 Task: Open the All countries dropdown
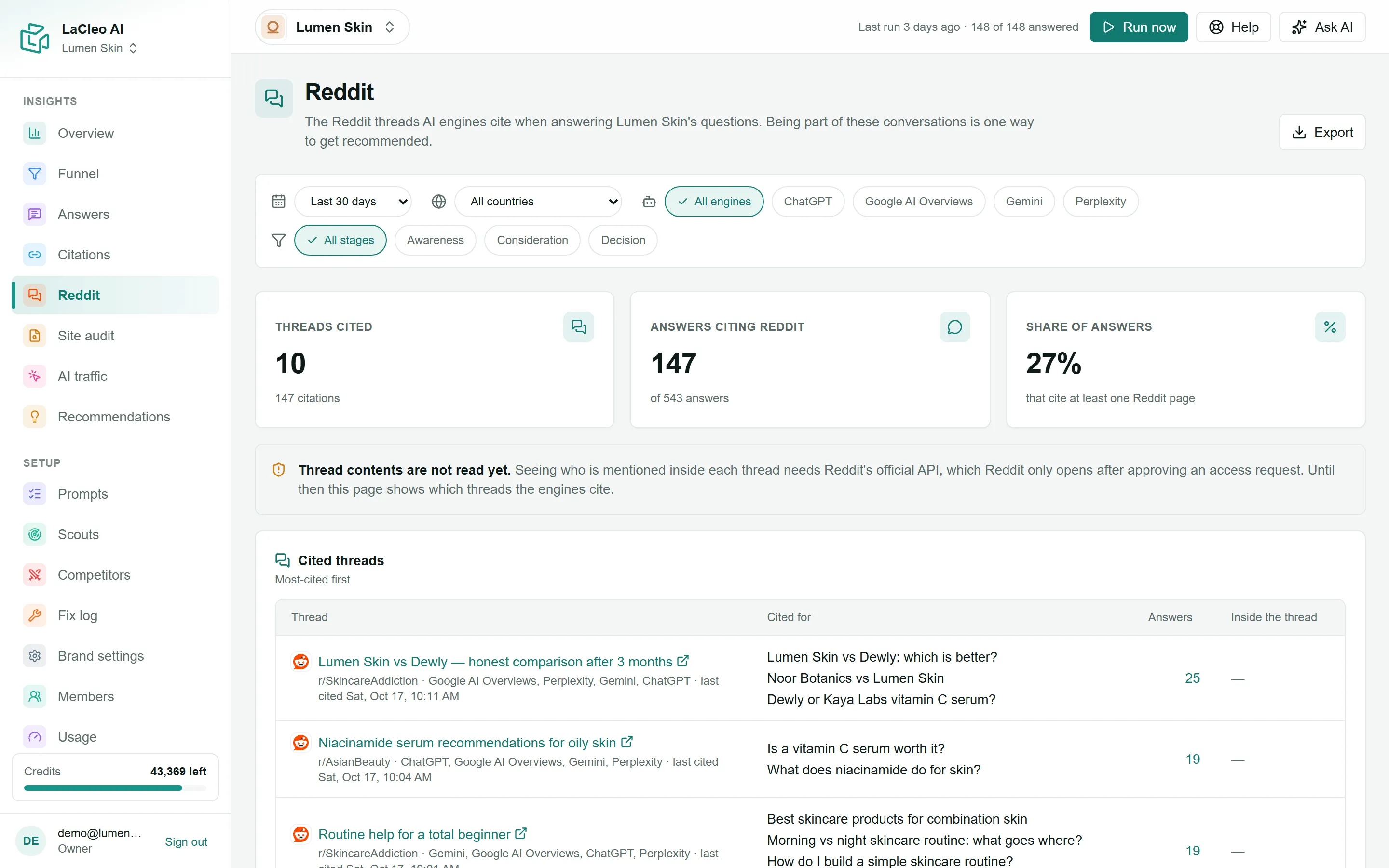point(538,202)
